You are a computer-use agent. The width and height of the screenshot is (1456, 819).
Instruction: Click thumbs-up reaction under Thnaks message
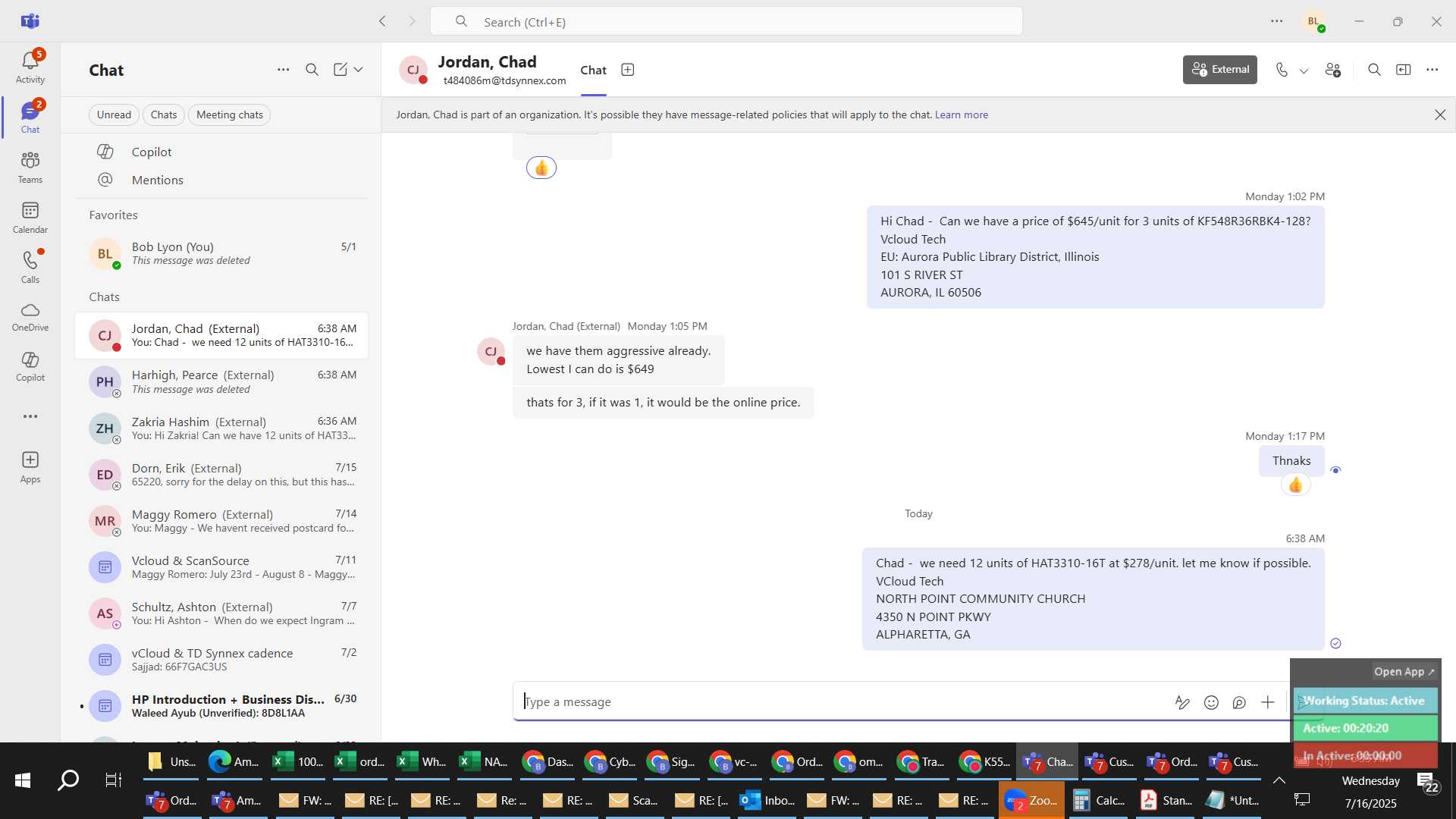(x=1295, y=485)
